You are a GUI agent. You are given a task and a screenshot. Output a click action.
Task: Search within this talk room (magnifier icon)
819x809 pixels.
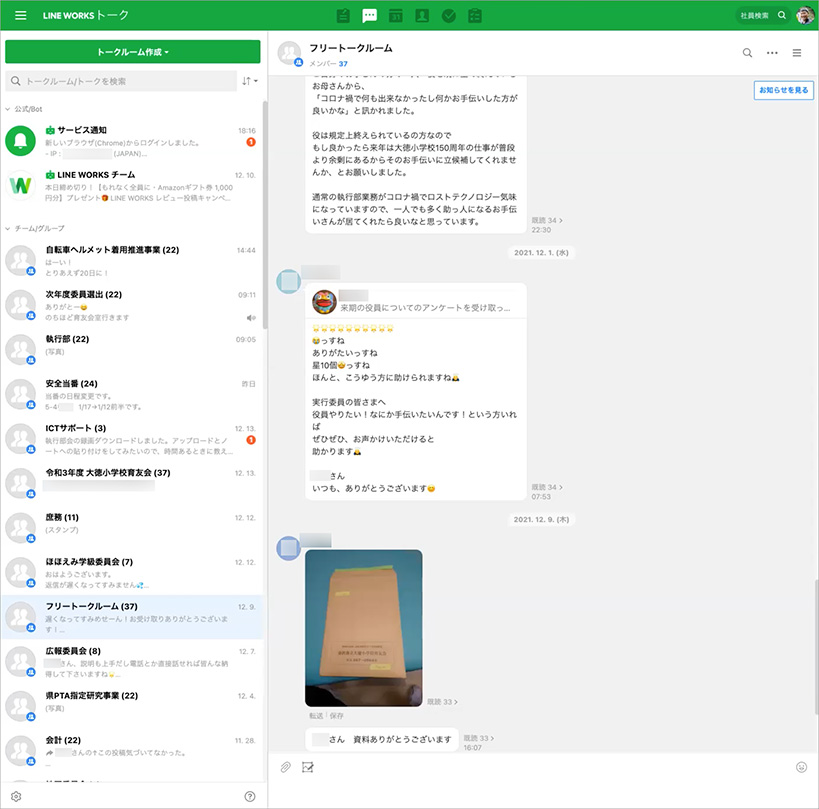tap(747, 53)
